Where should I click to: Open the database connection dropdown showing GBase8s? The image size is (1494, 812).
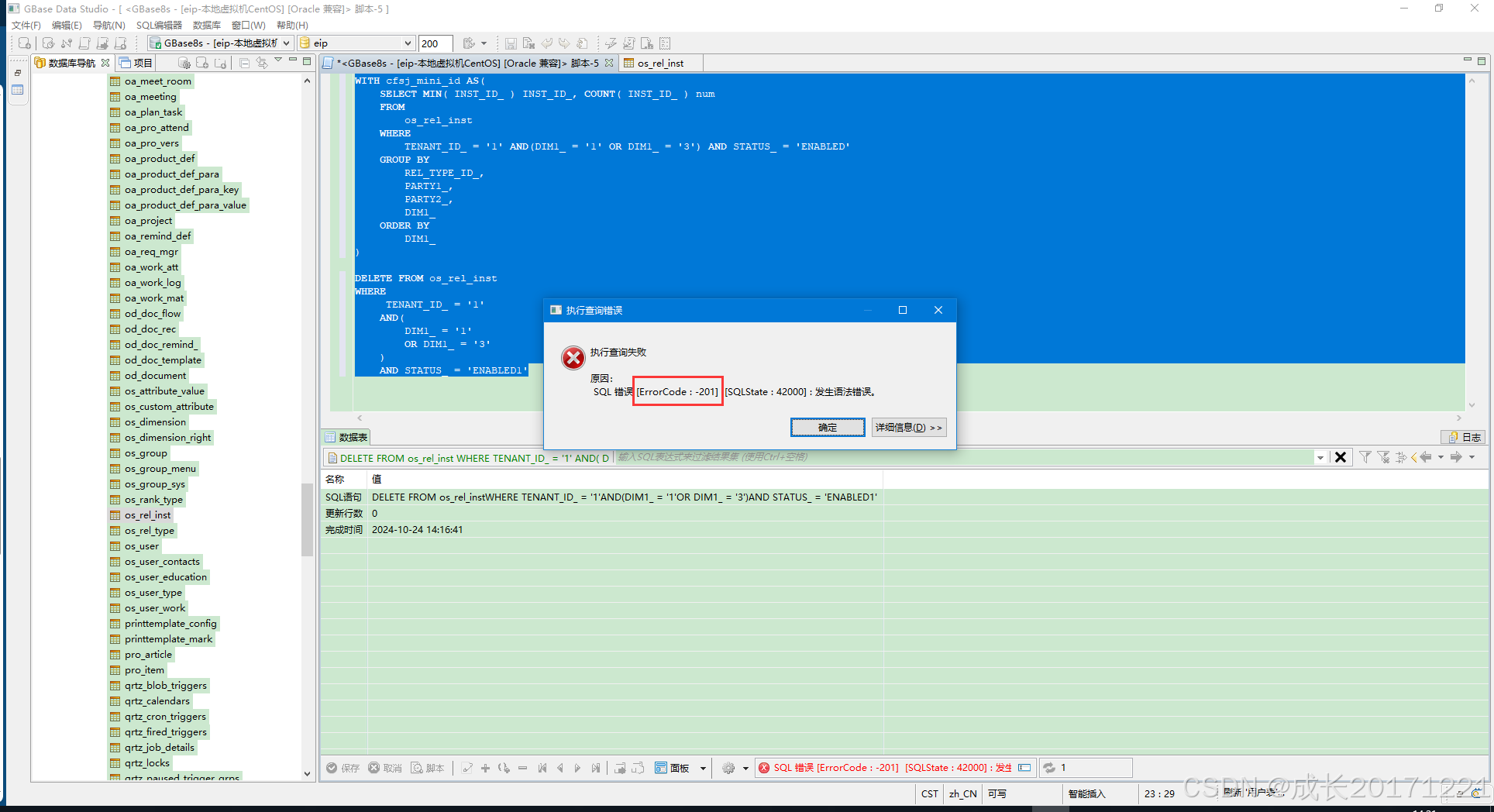pos(219,43)
